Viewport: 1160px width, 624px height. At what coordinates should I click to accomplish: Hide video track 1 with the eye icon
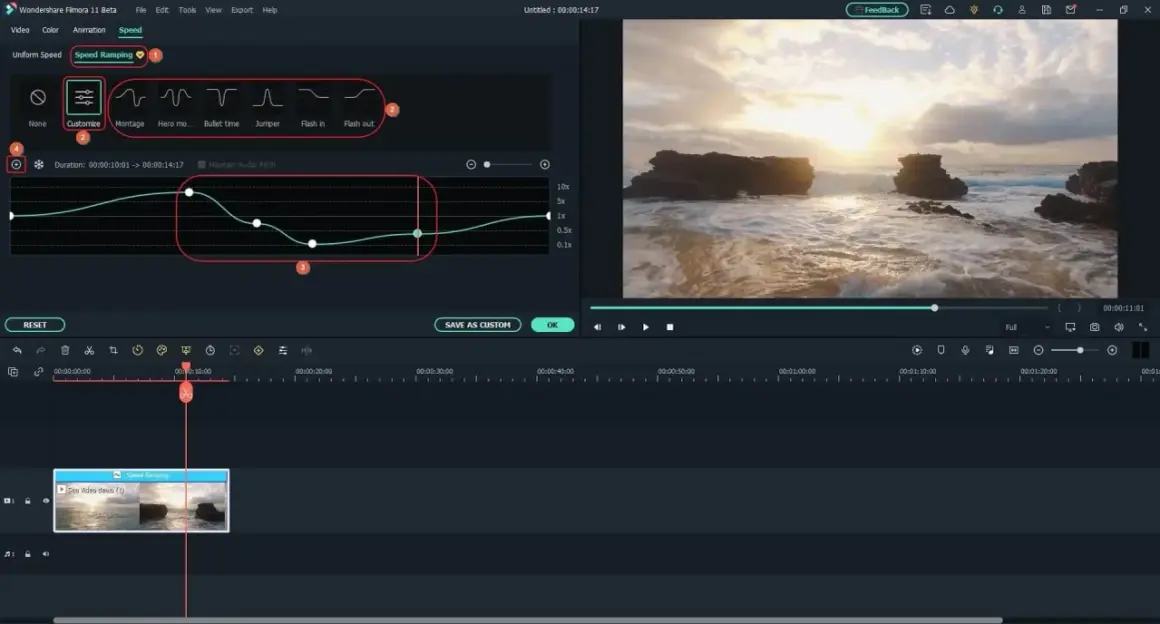pyautogui.click(x=46, y=501)
